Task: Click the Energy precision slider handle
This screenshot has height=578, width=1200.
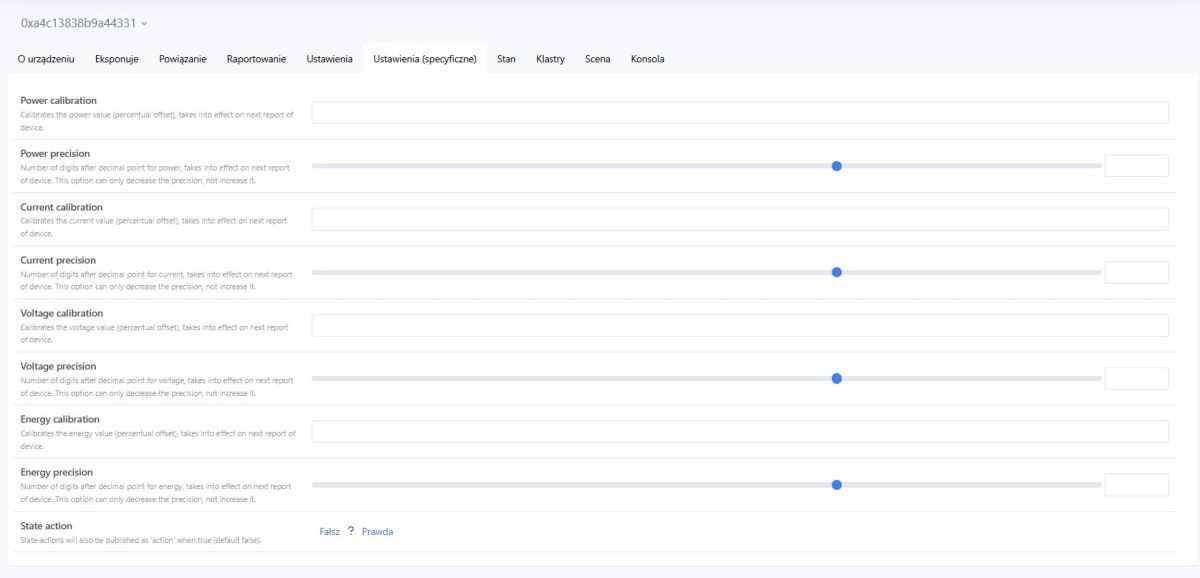Action: pos(837,484)
